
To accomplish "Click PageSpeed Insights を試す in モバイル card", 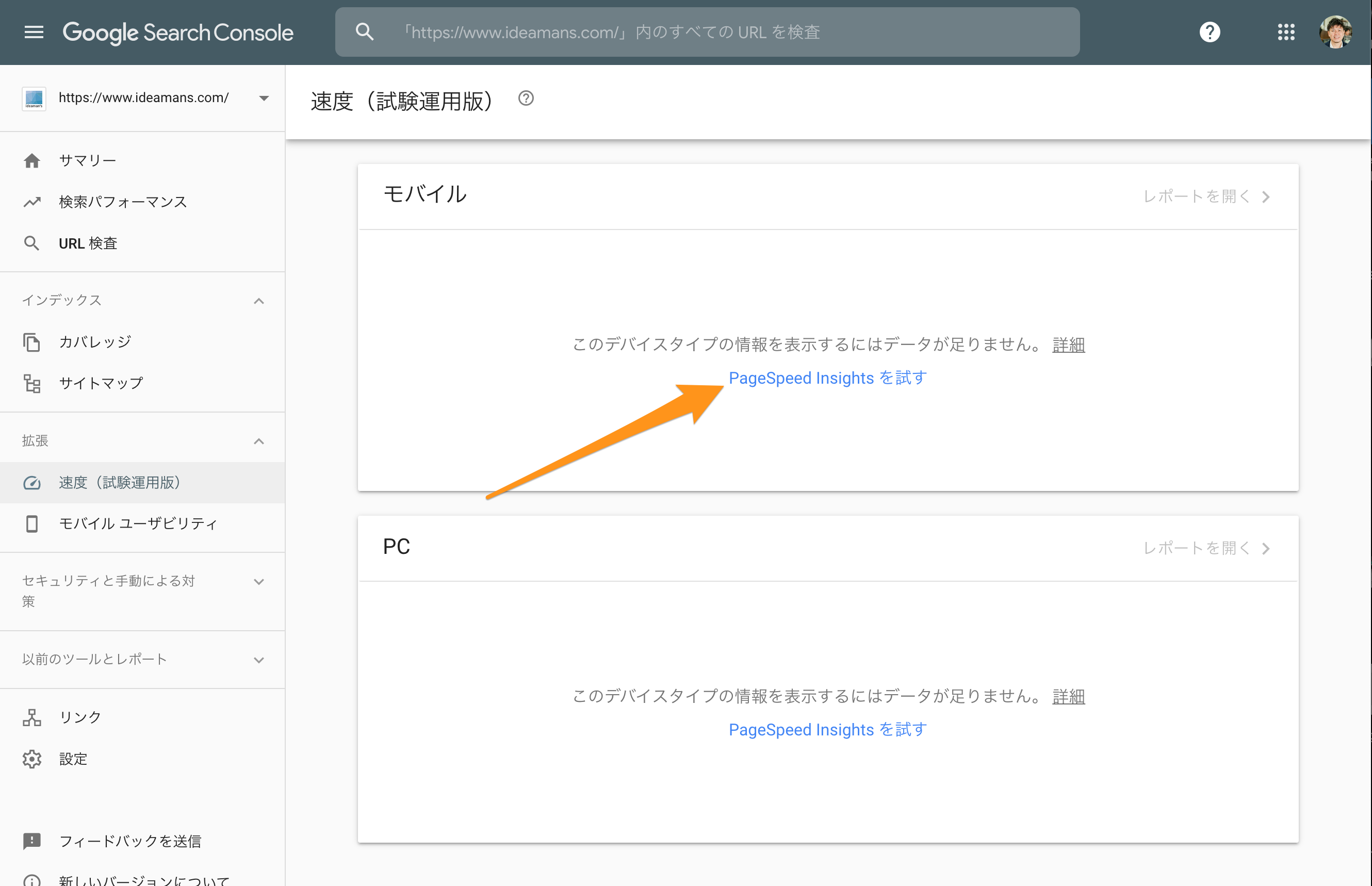I will point(828,378).
